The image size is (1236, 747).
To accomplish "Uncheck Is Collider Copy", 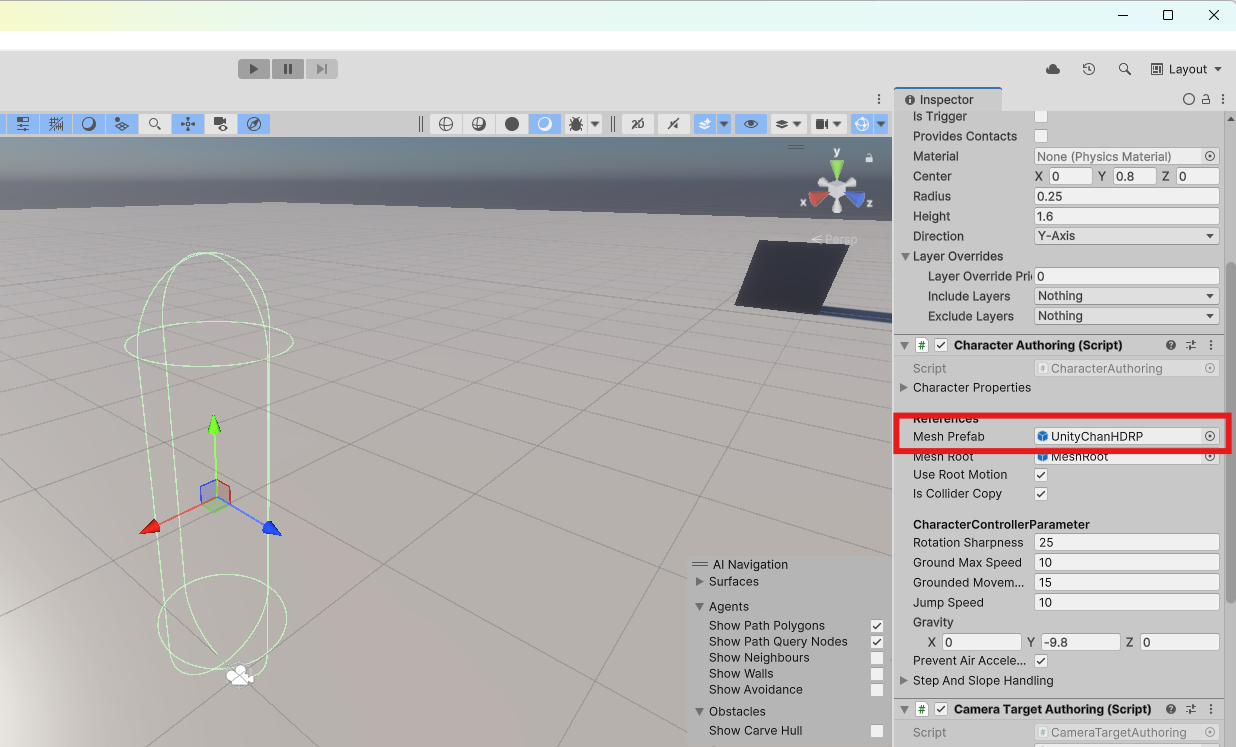I will 1041,494.
